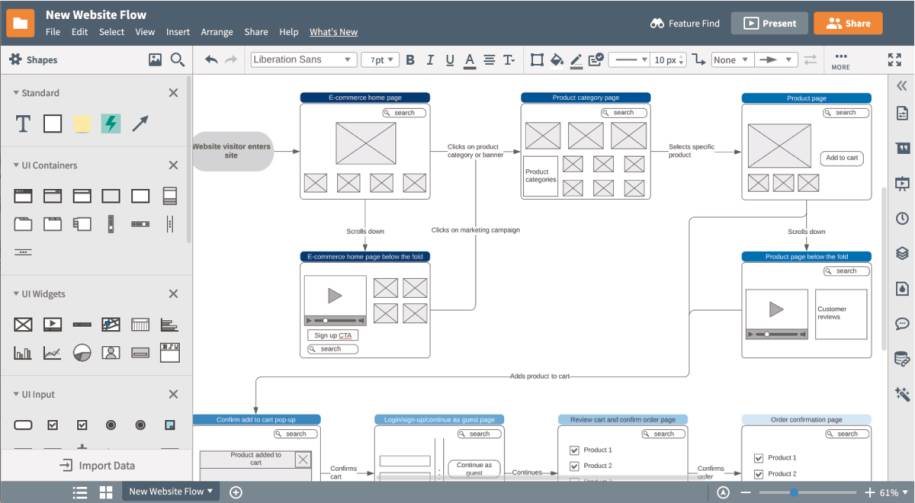Select the rectangle block shape
Screen dimensions: 915x503
click(x=53, y=124)
